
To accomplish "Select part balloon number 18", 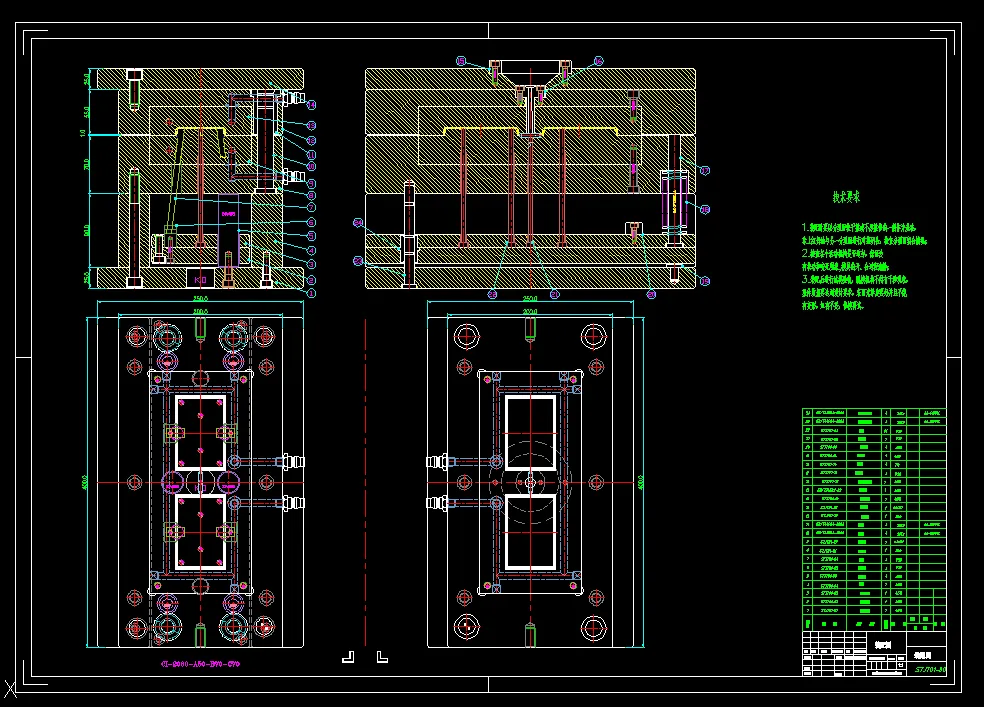I will pyautogui.click(x=705, y=210).
